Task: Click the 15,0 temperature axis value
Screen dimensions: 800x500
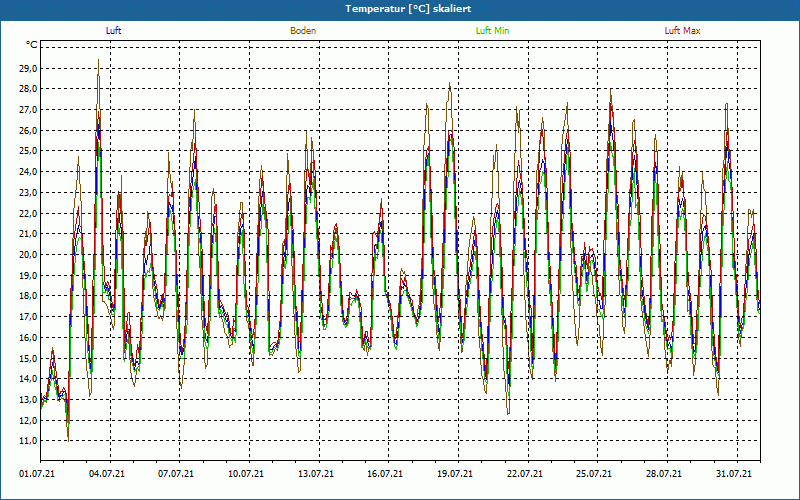Action: (28, 358)
